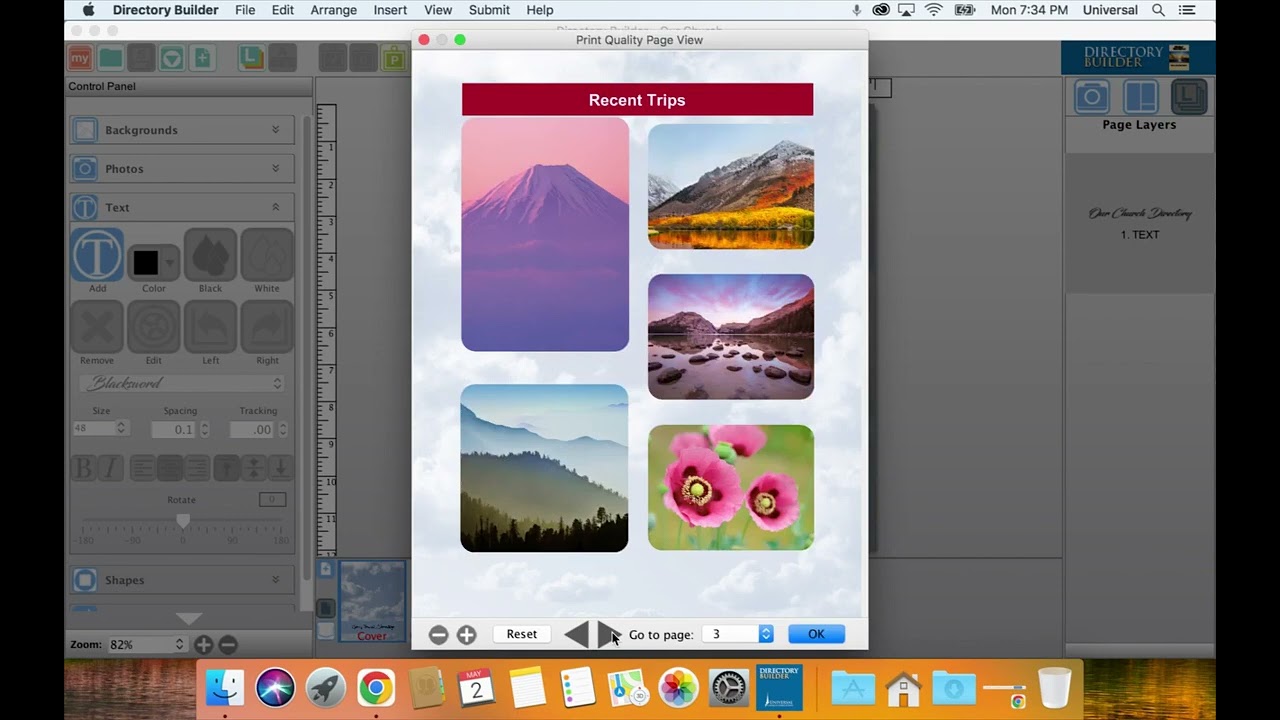Open the View menu
Screen dimensions: 1280x720
click(x=438, y=10)
